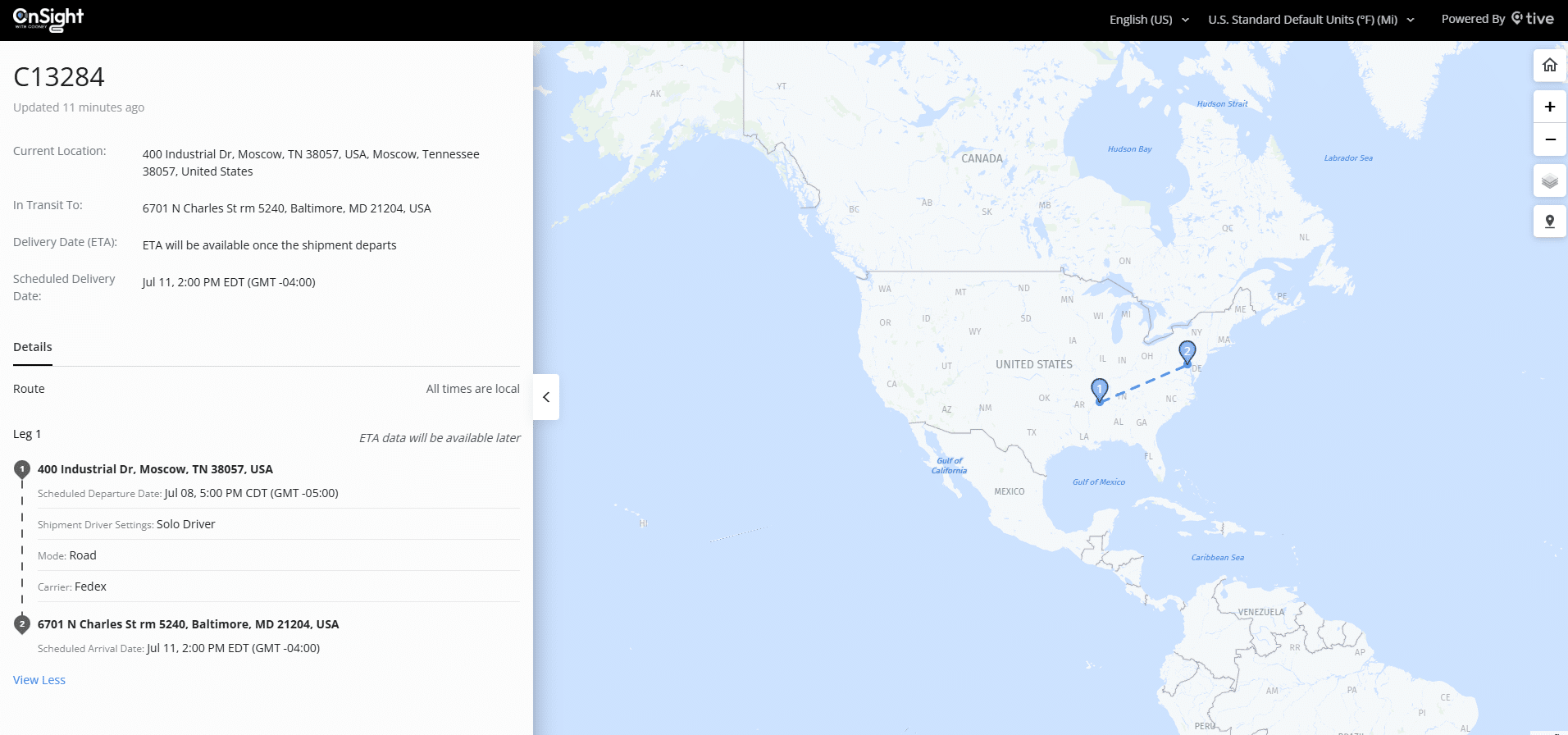The height and width of the screenshot is (735, 1568).
Task: Click "ETA data will be available later" note
Action: pos(440,438)
